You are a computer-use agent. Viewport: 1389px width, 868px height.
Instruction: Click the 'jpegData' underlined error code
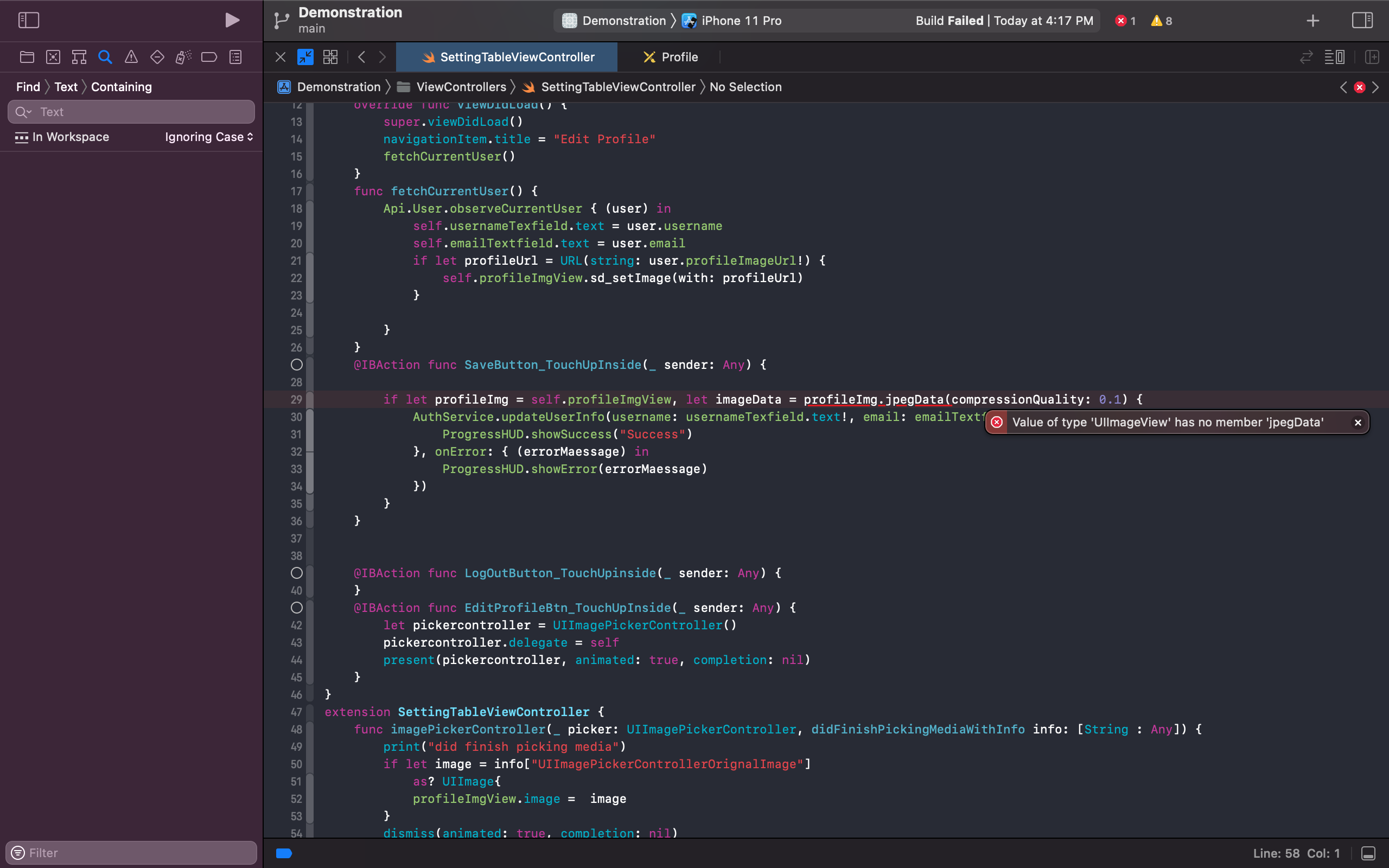point(914,400)
